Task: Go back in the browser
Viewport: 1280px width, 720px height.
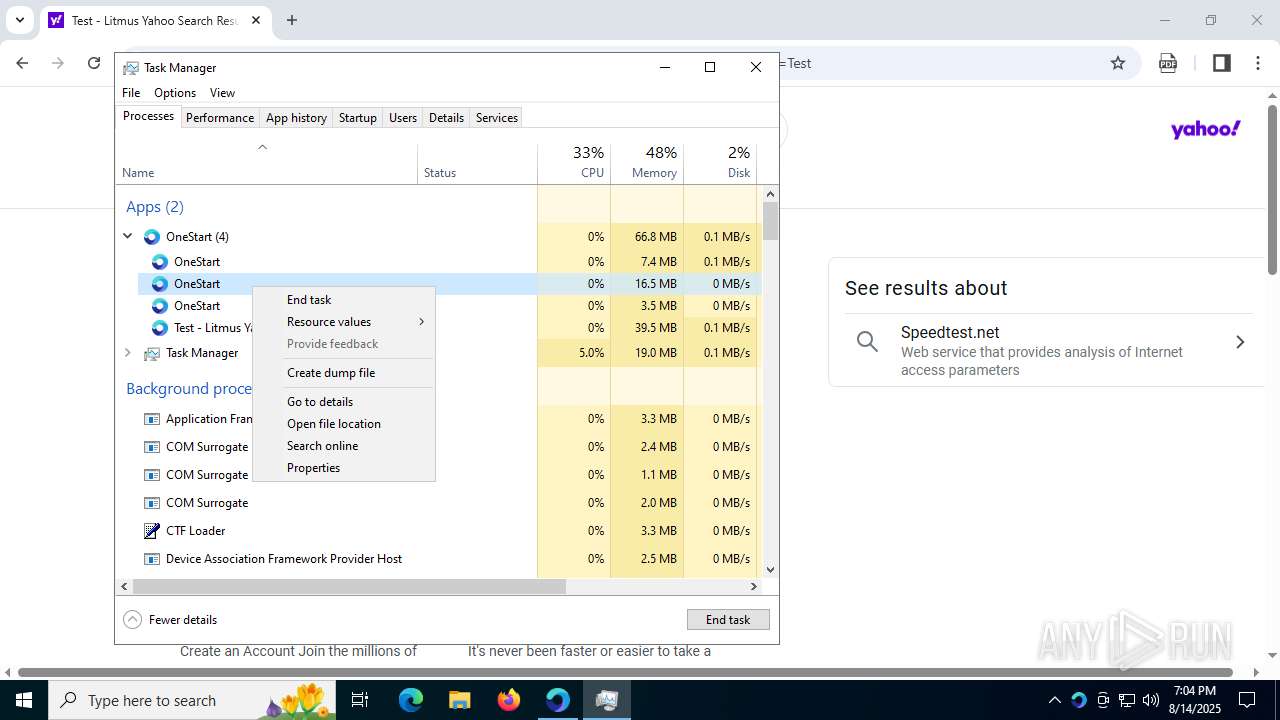Action: tap(22, 63)
